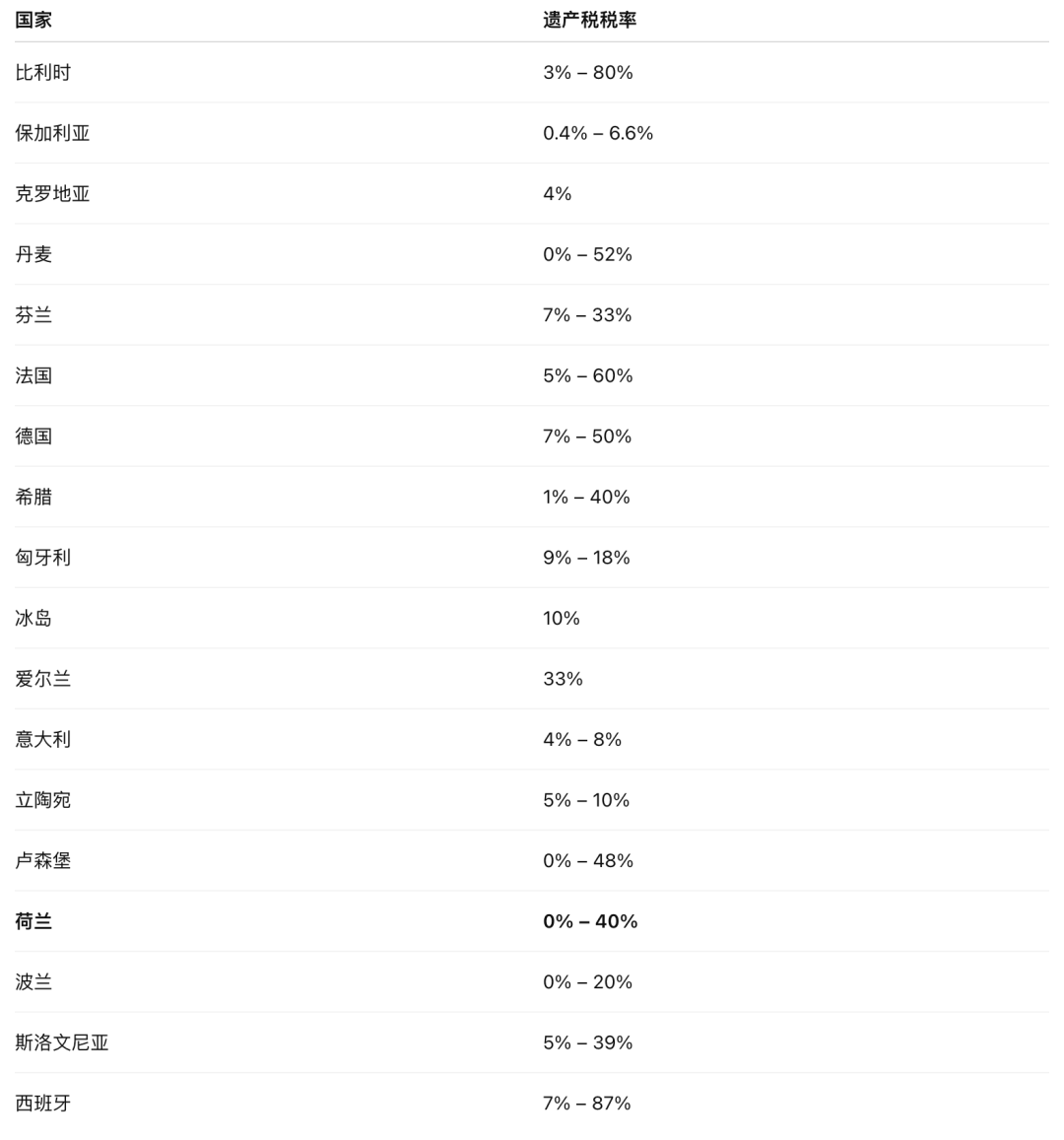This screenshot has width=1064, height=1140.
Task: Select the 意大利 row label
Action: [x=43, y=739]
